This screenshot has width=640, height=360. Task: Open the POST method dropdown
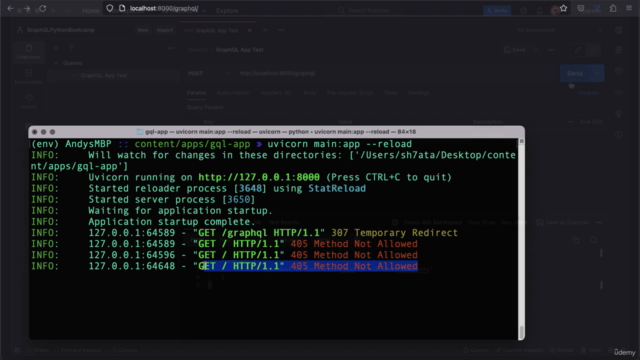coord(209,73)
